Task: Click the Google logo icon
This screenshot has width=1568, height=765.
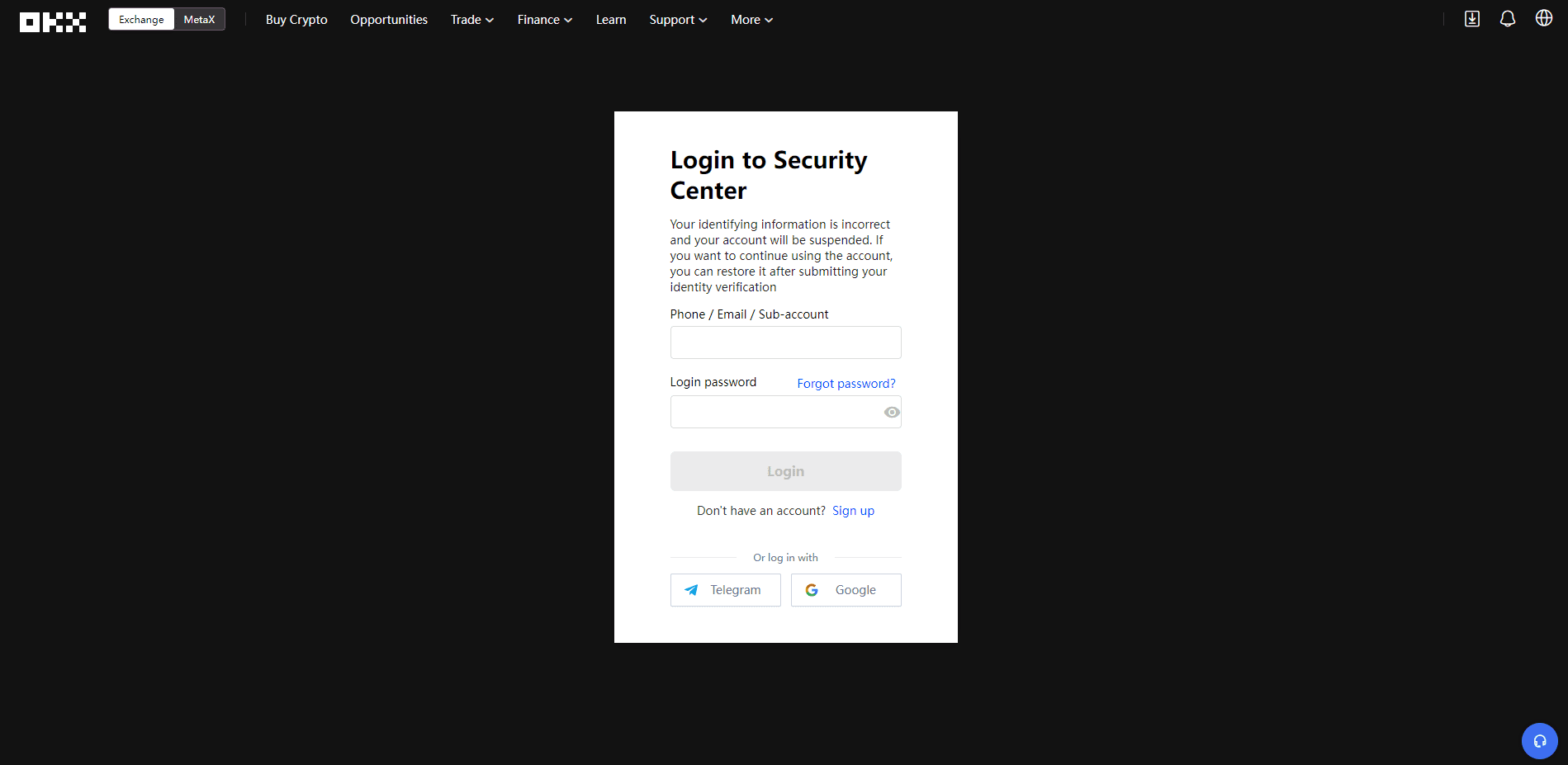Action: [x=812, y=590]
